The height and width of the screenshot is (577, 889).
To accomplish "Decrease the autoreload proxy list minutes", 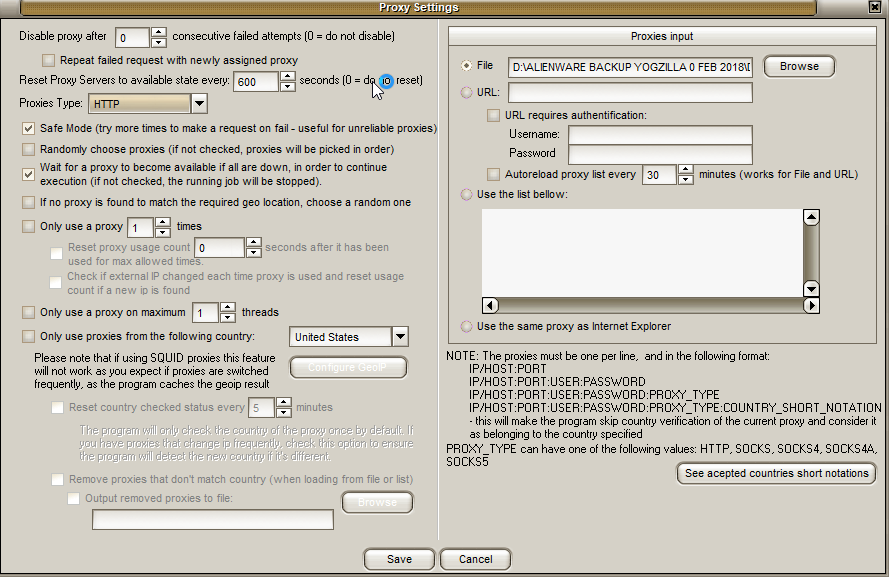I will 686,180.
